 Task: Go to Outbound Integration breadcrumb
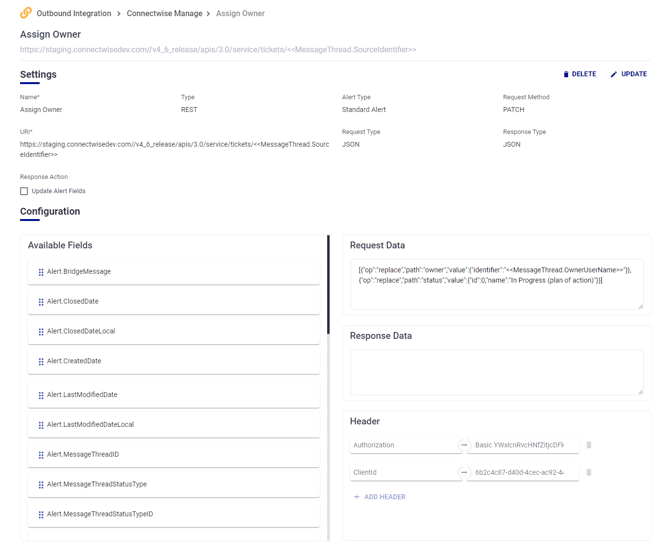click(74, 14)
